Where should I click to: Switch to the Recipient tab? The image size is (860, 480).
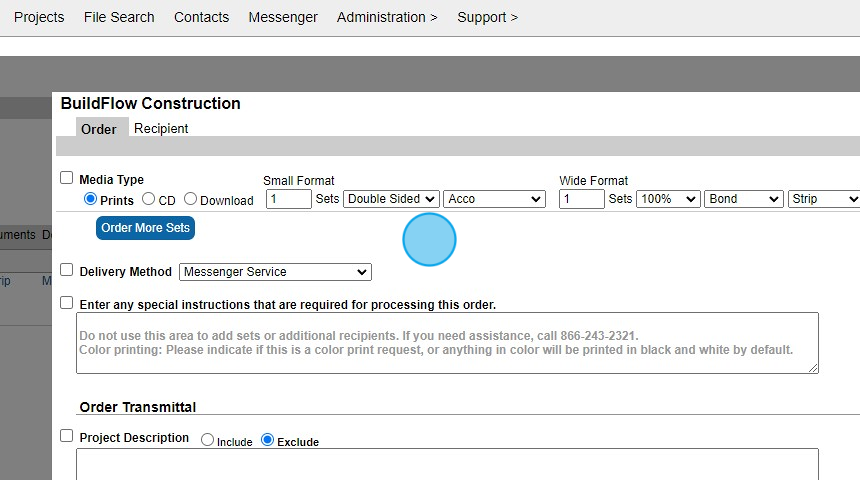point(161,129)
